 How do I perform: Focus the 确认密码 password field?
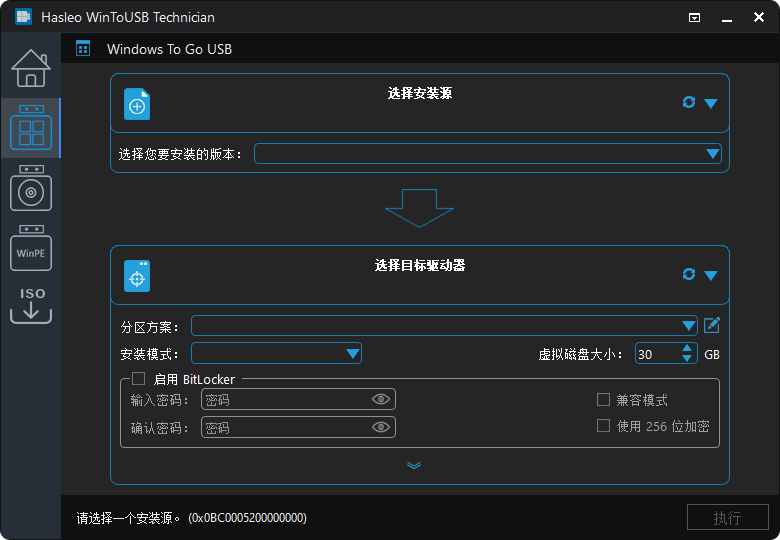298,427
